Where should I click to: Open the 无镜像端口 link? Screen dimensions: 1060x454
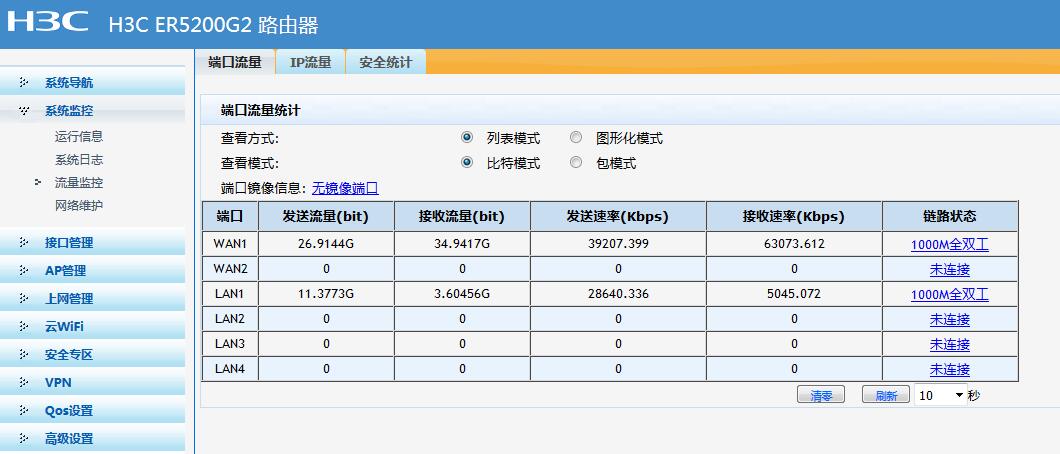tap(345, 188)
